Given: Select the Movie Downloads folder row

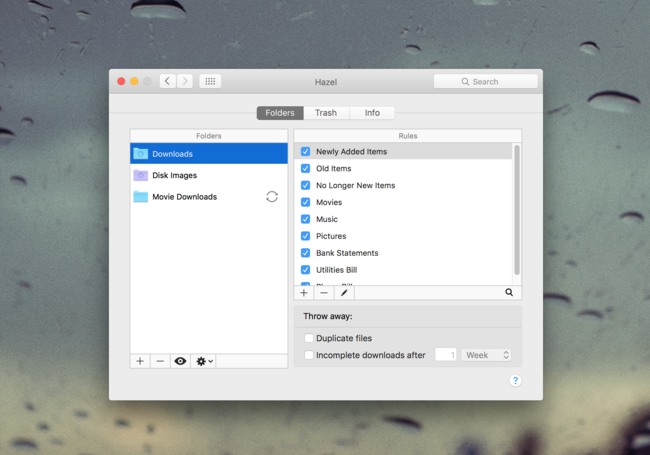Looking at the screenshot, I should coord(209,197).
